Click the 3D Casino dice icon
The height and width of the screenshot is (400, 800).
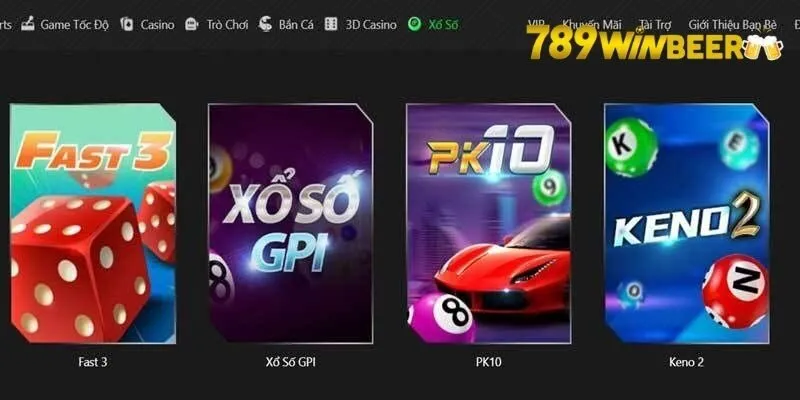pyautogui.click(x=331, y=24)
